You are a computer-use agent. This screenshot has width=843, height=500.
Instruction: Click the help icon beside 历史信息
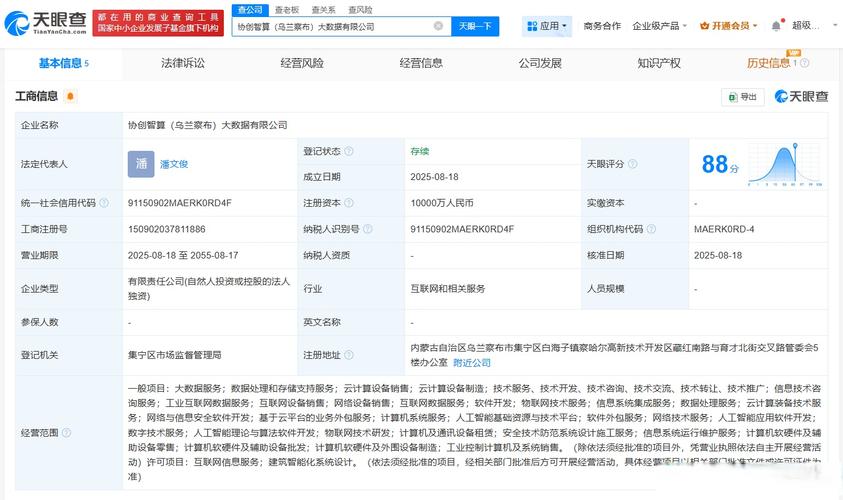click(x=805, y=63)
